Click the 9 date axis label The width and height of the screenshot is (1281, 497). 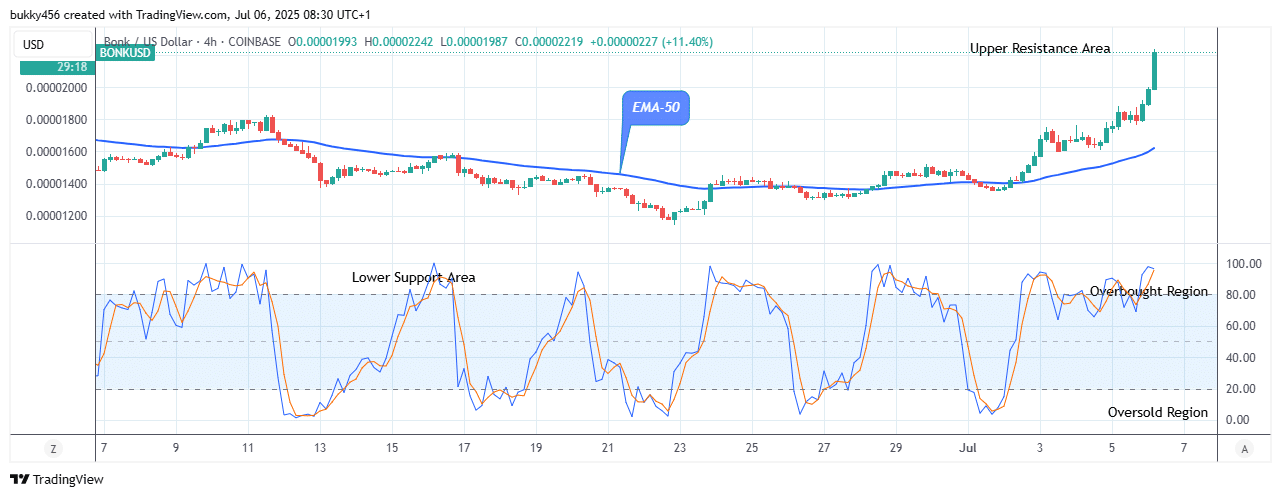pyautogui.click(x=176, y=448)
